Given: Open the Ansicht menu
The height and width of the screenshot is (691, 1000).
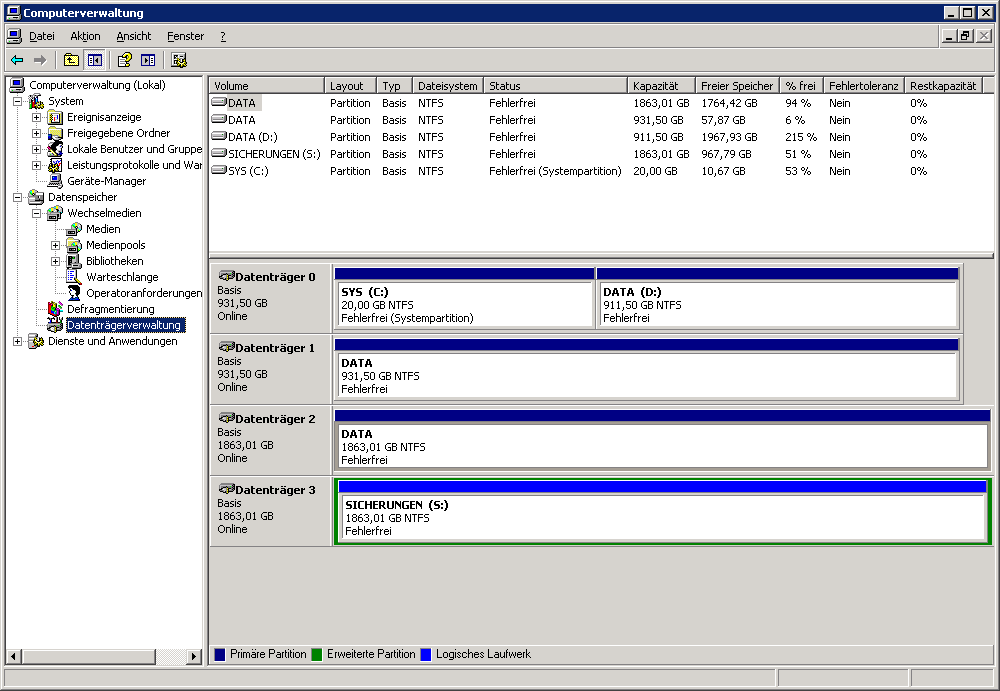Looking at the screenshot, I should coord(133,36).
